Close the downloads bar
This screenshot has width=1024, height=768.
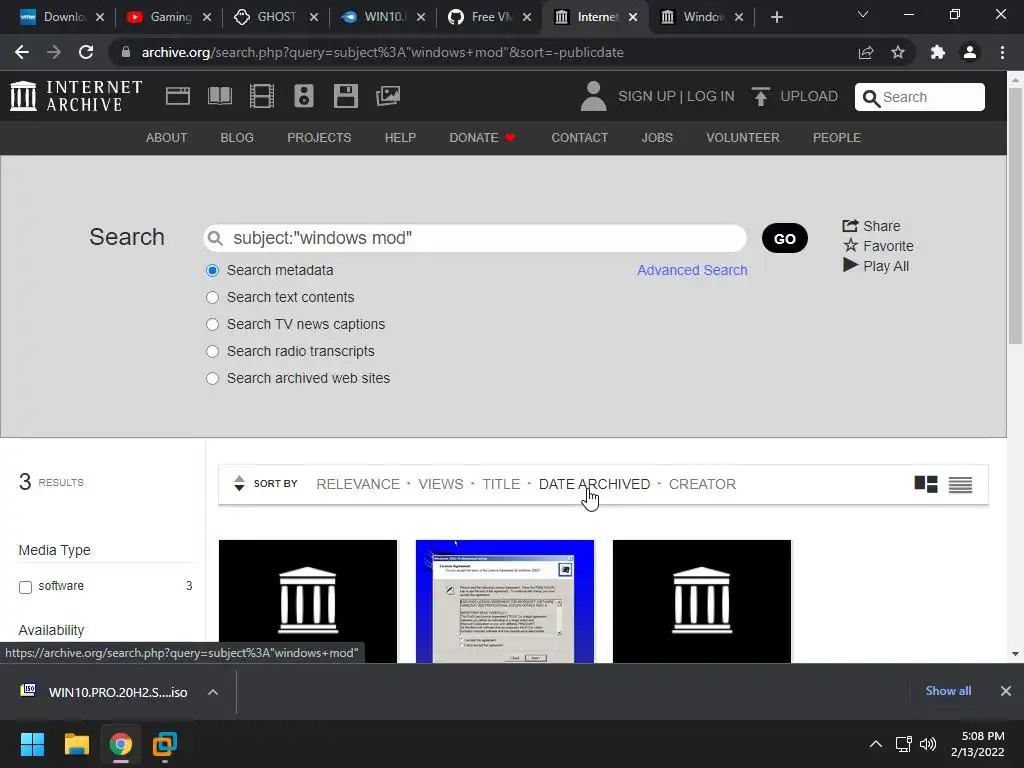click(1006, 691)
